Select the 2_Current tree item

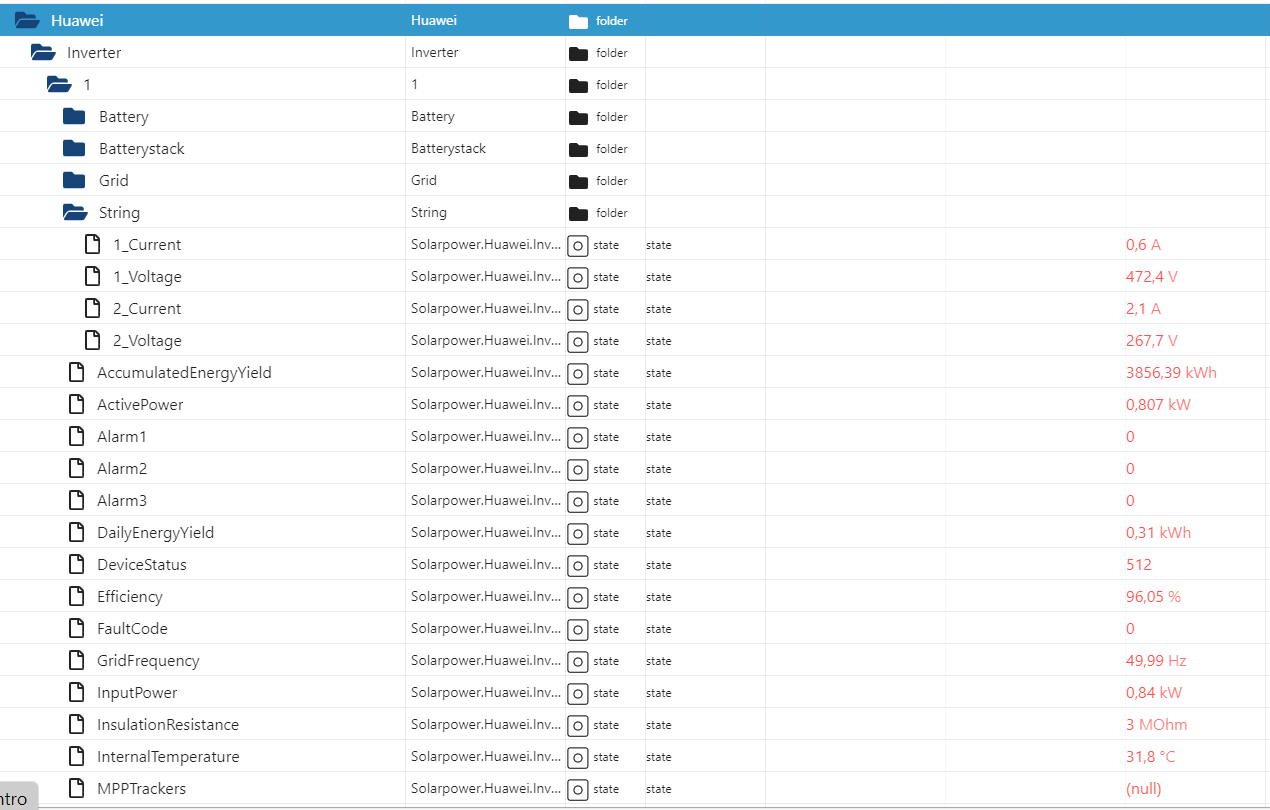pos(147,308)
